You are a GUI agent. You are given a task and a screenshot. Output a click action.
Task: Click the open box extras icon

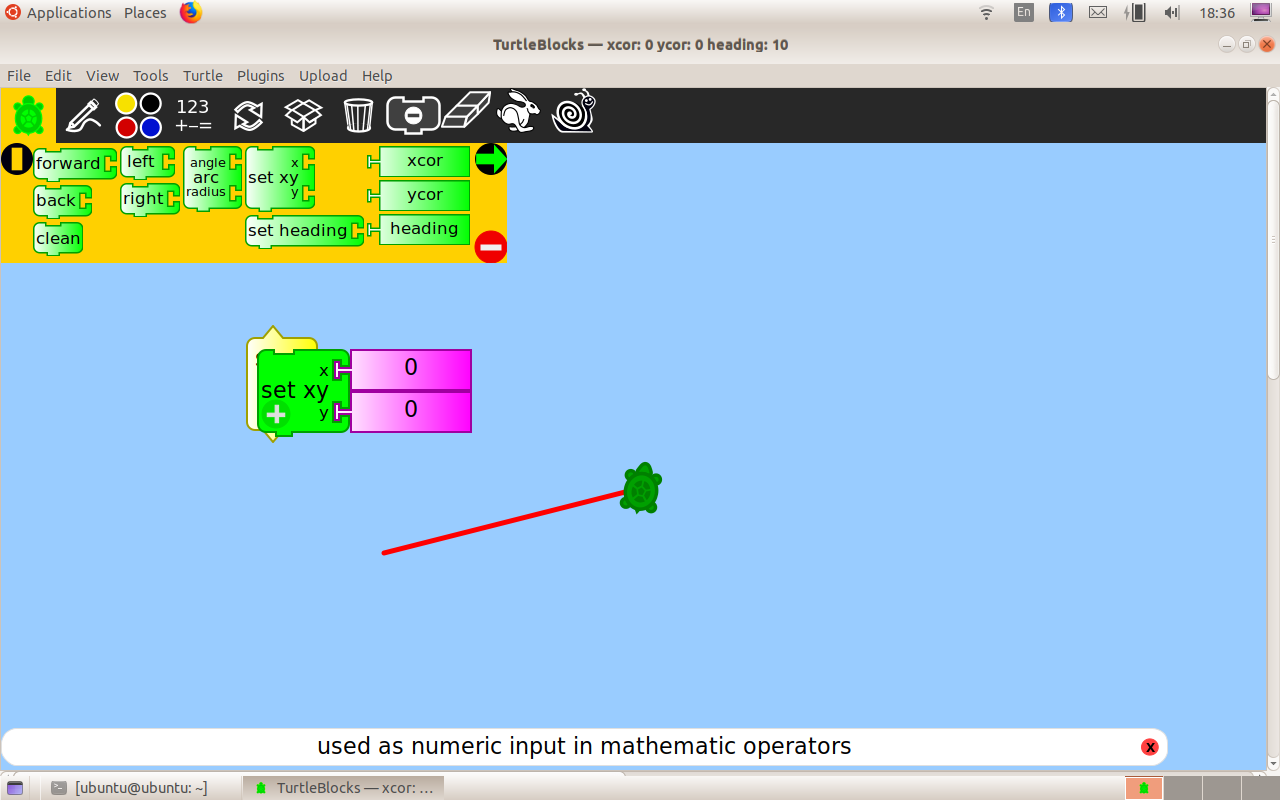pyautogui.click(x=303, y=115)
